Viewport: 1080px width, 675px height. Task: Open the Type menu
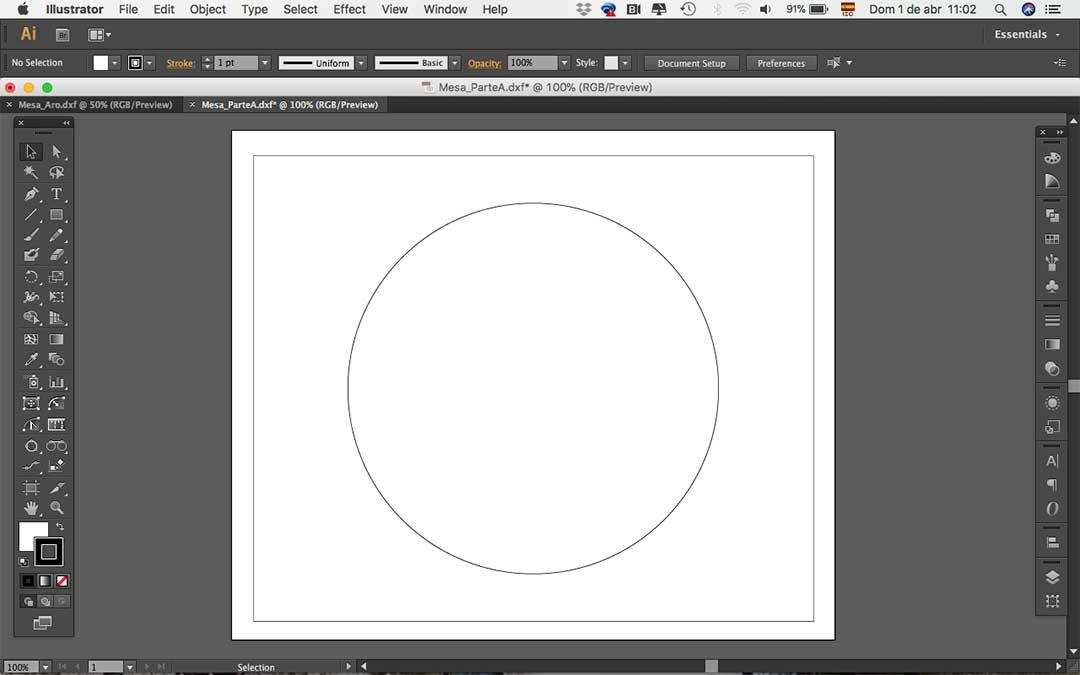pos(254,9)
